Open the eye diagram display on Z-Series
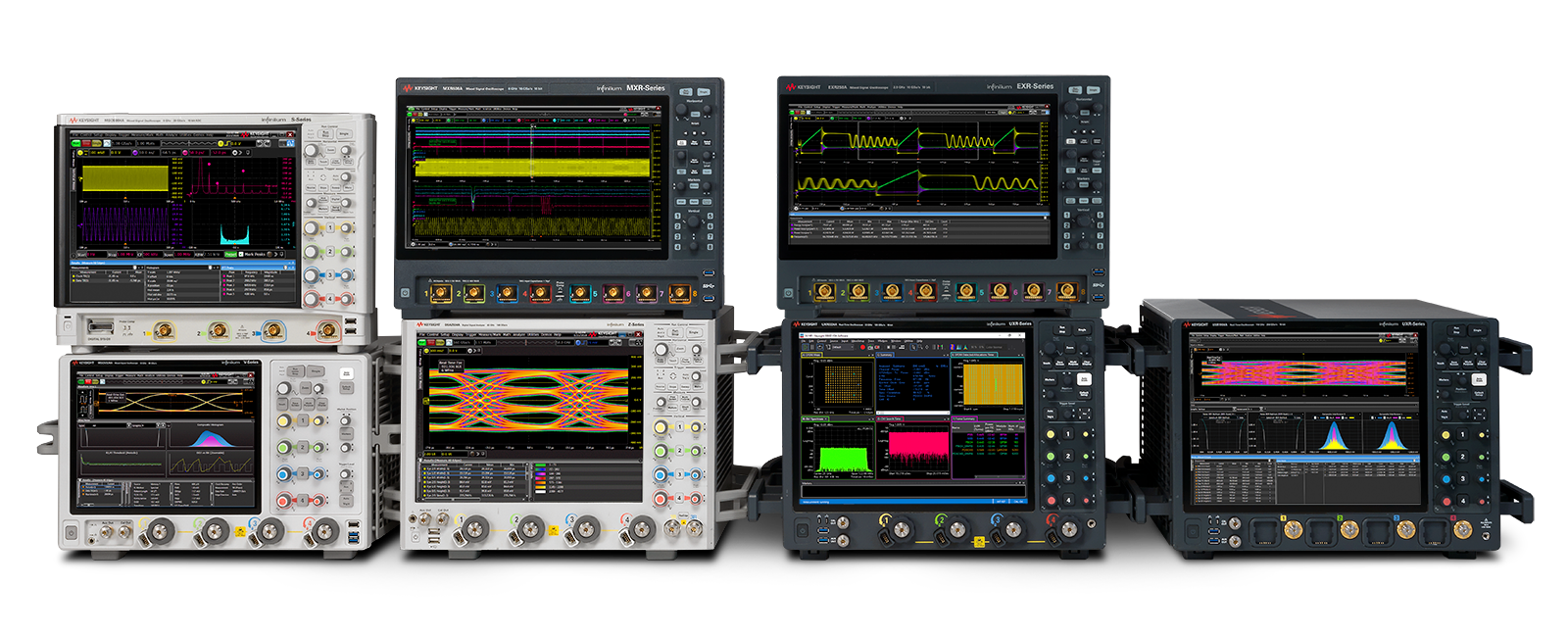The width and height of the screenshot is (1568, 637). click(531, 401)
